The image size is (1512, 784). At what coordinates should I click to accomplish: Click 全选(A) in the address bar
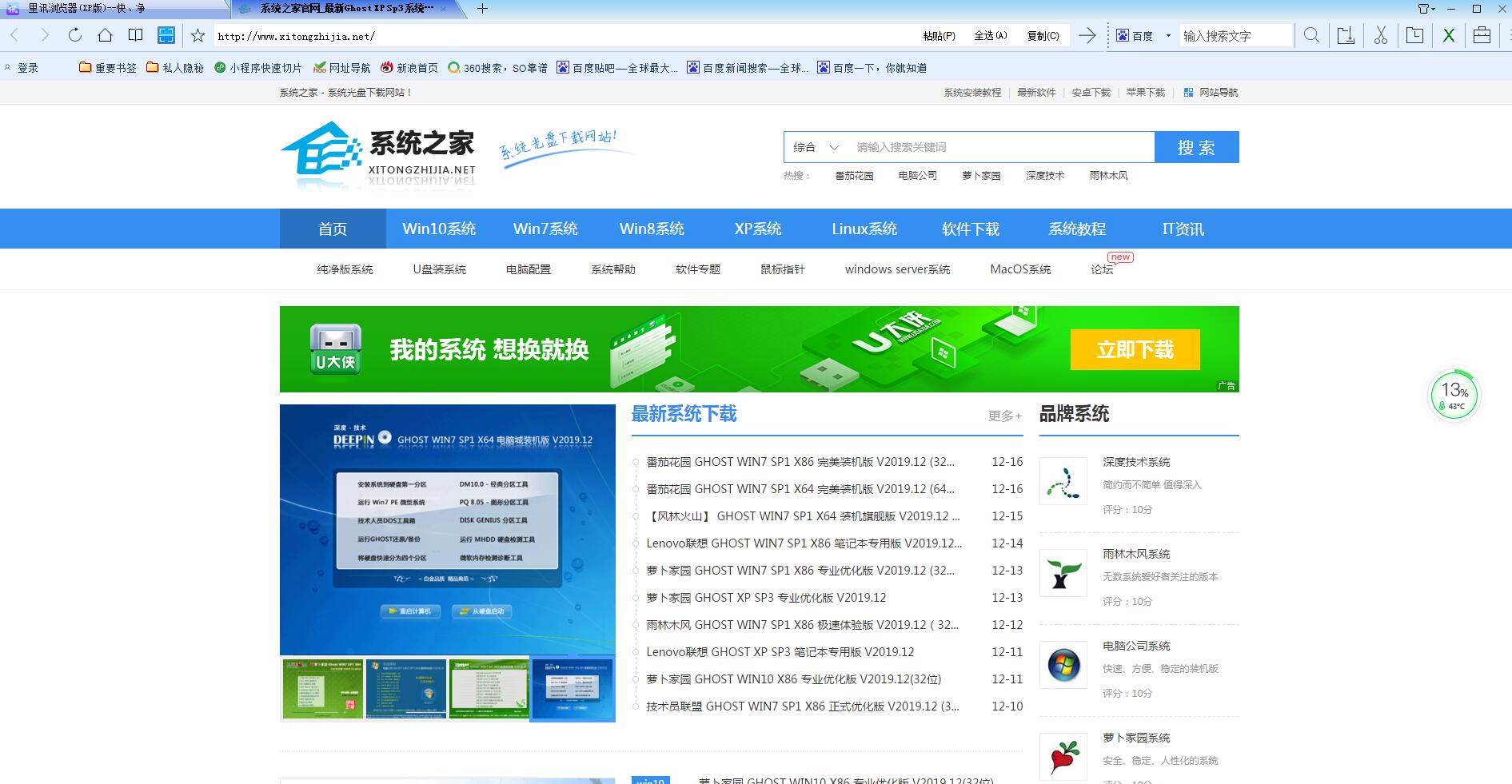991,36
